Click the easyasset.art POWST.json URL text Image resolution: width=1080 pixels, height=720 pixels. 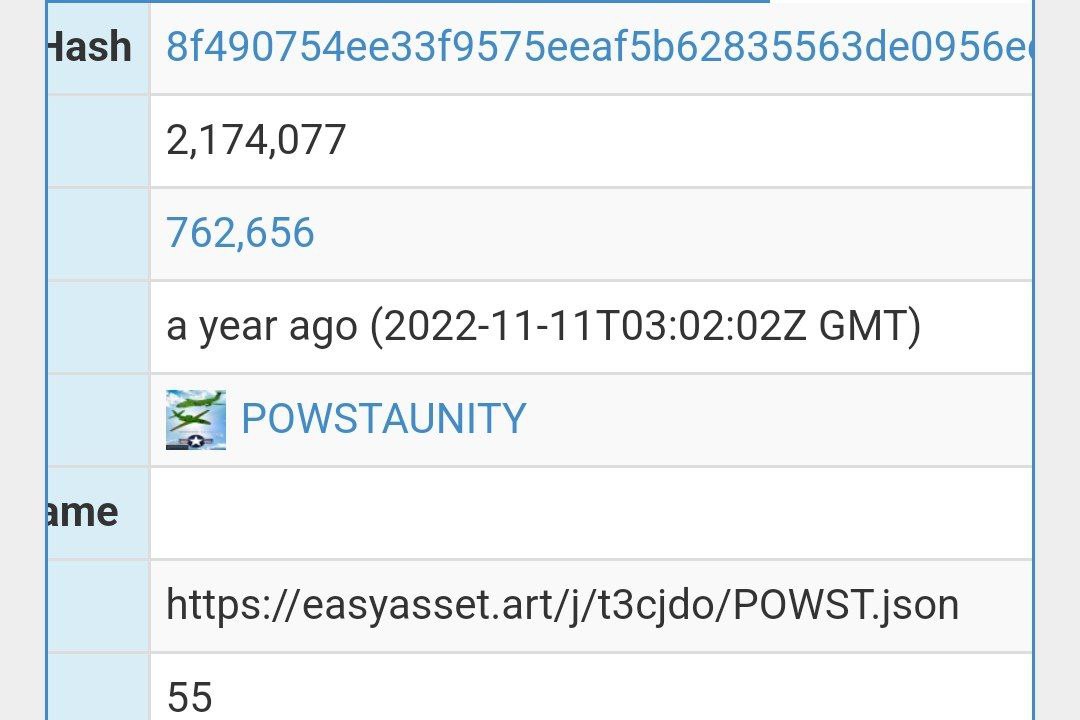[562, 605]
